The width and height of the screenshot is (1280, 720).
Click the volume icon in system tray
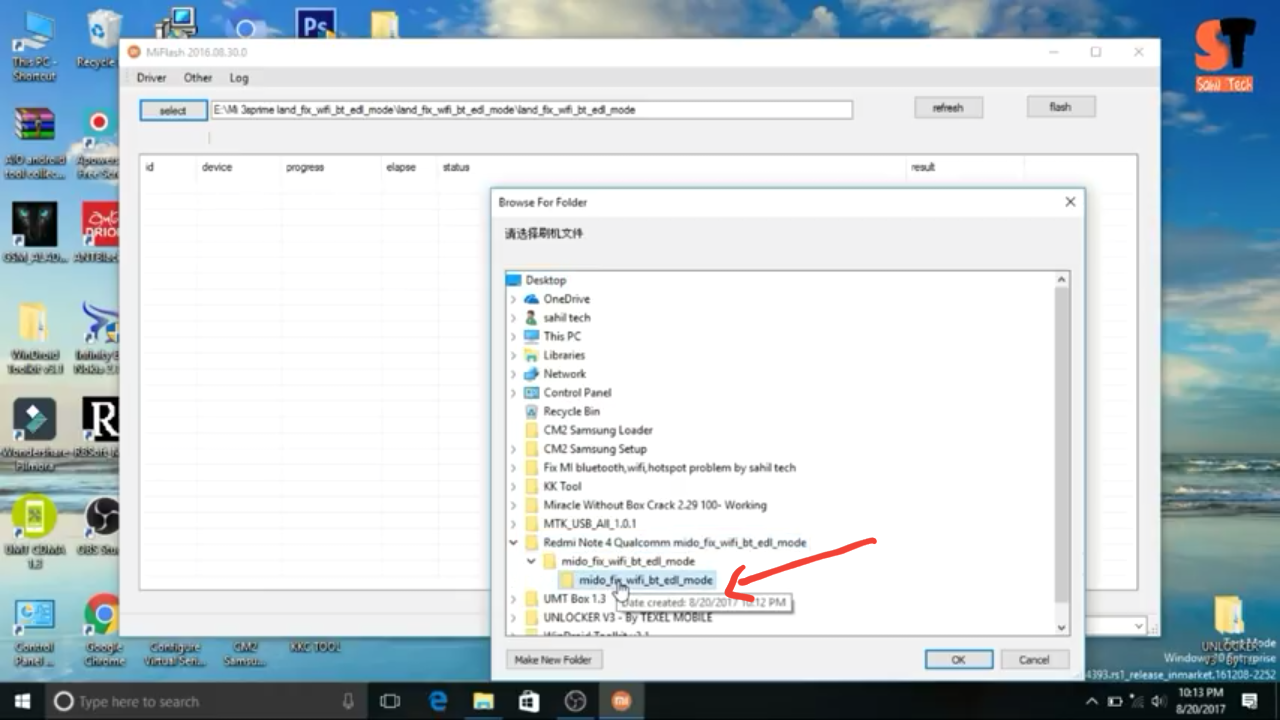pyautogui.click(x=1157, y=701)
